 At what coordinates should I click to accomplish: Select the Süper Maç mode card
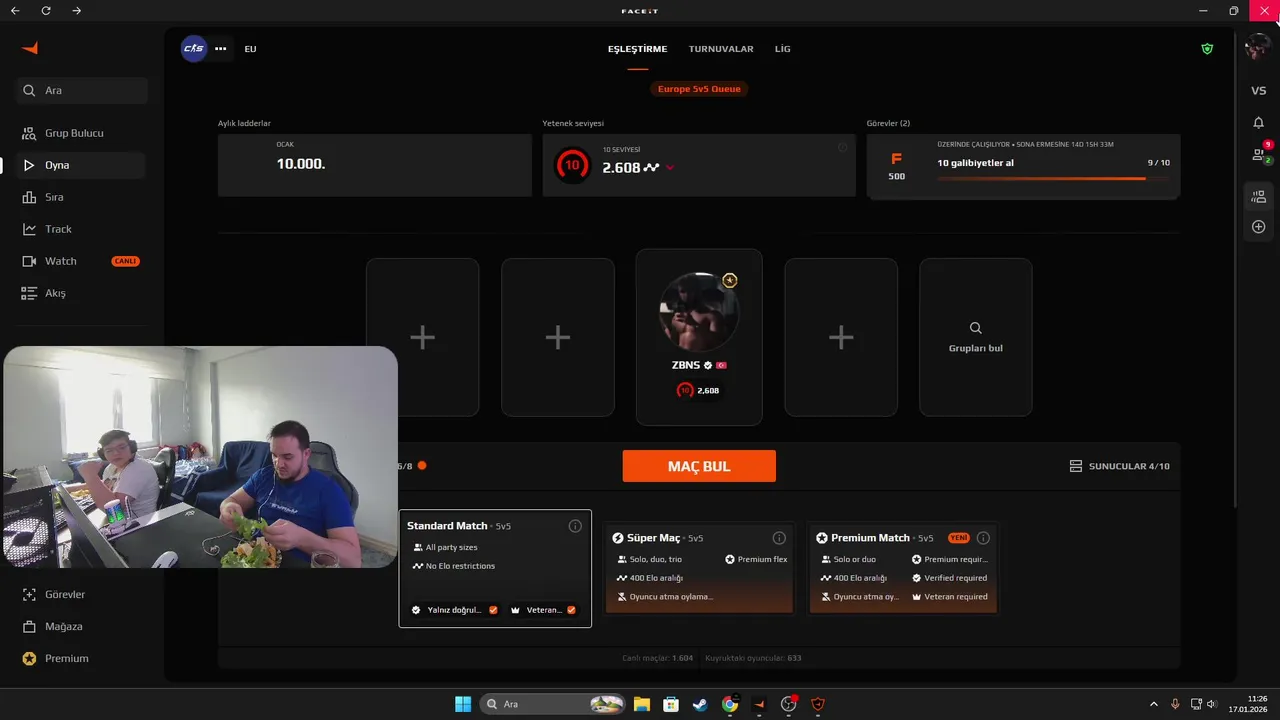[x=699, y=568]
